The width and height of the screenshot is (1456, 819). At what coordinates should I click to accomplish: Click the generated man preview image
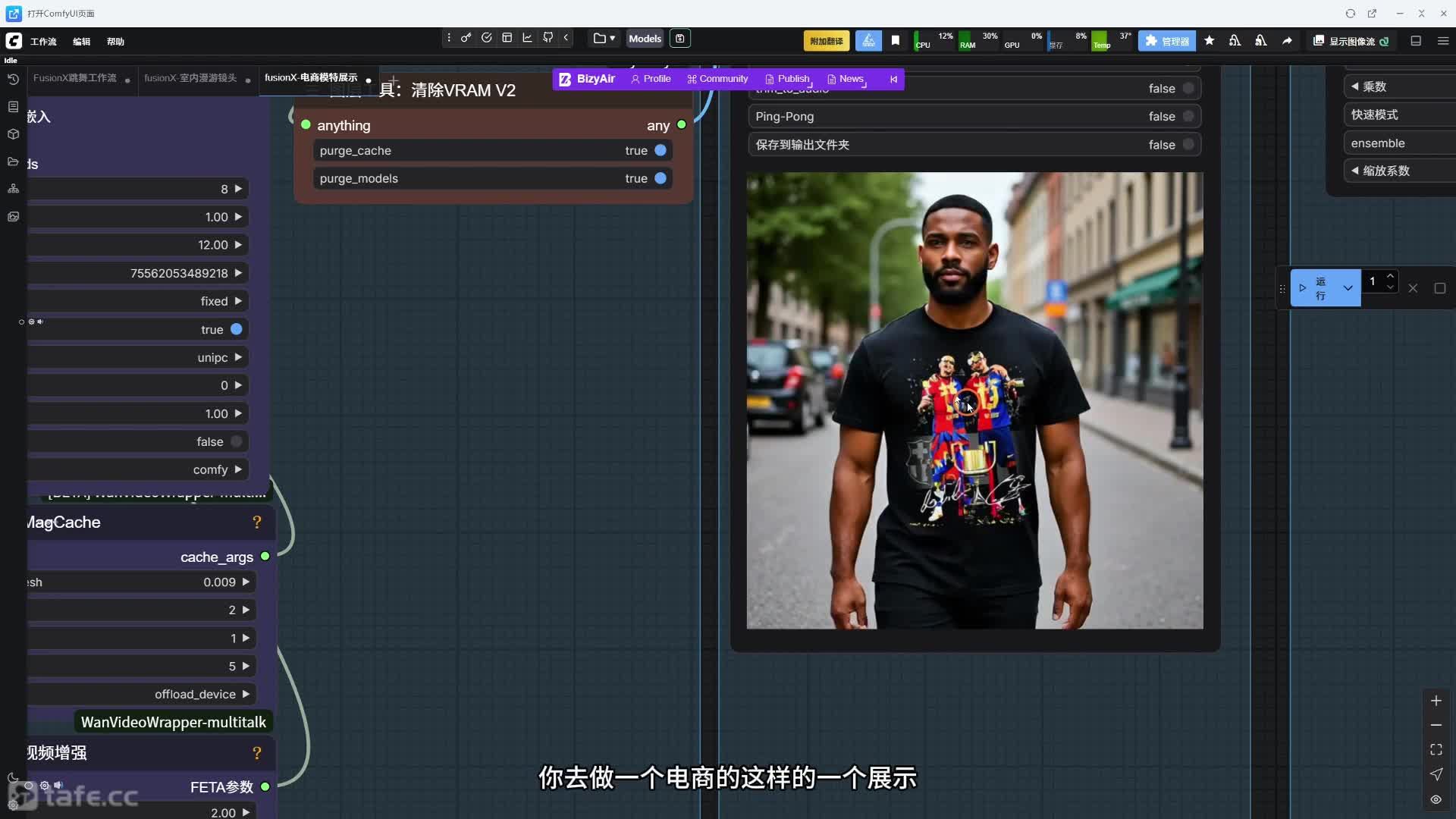tap(974, 400)
